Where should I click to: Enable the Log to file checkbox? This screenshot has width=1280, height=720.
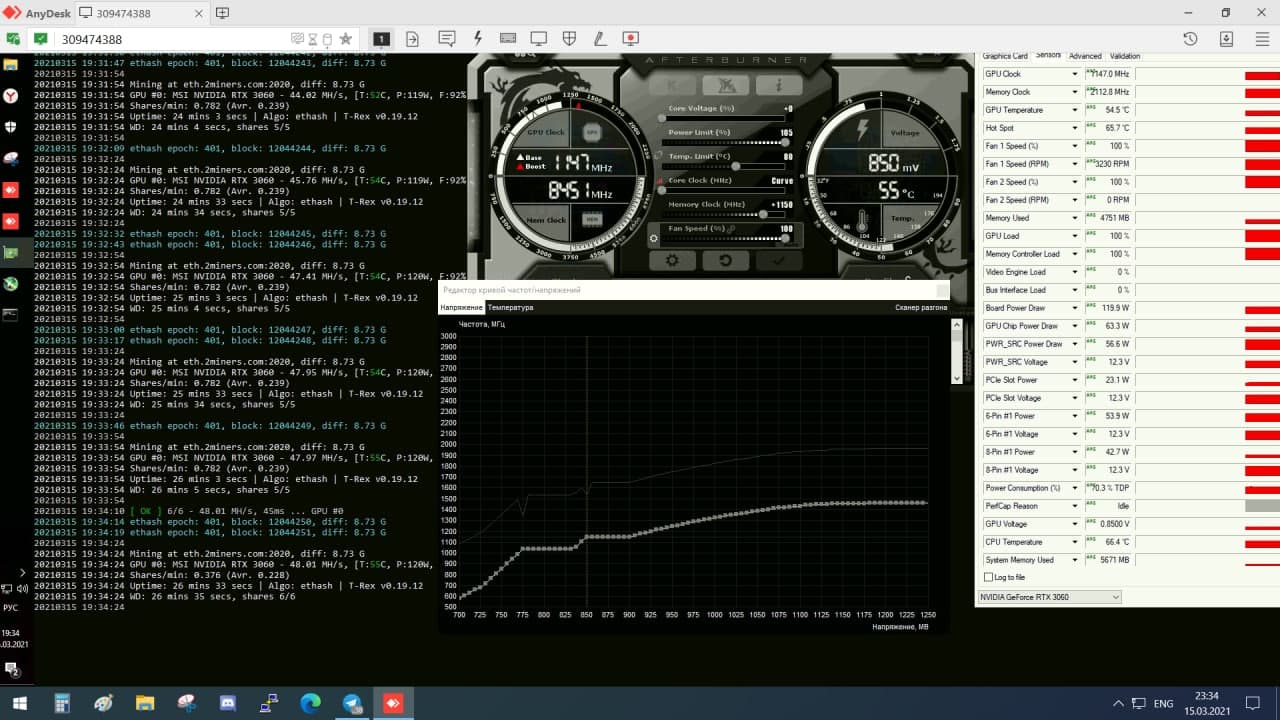(988, 577)
